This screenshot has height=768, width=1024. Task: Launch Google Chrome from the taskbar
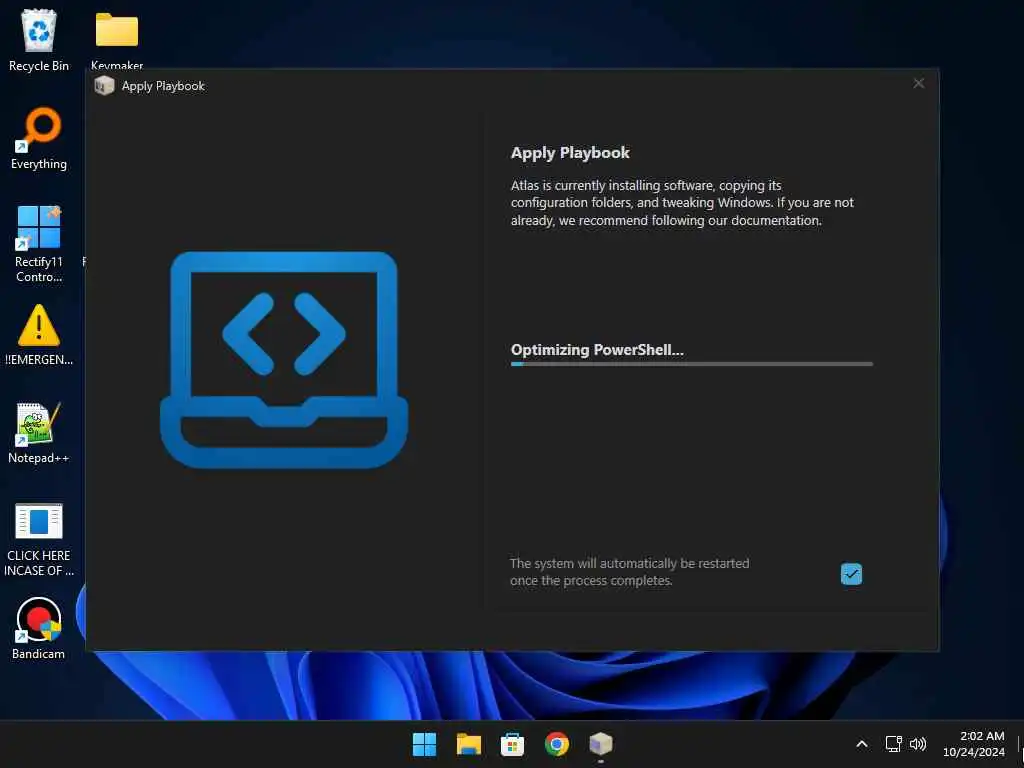pos(556,744)
